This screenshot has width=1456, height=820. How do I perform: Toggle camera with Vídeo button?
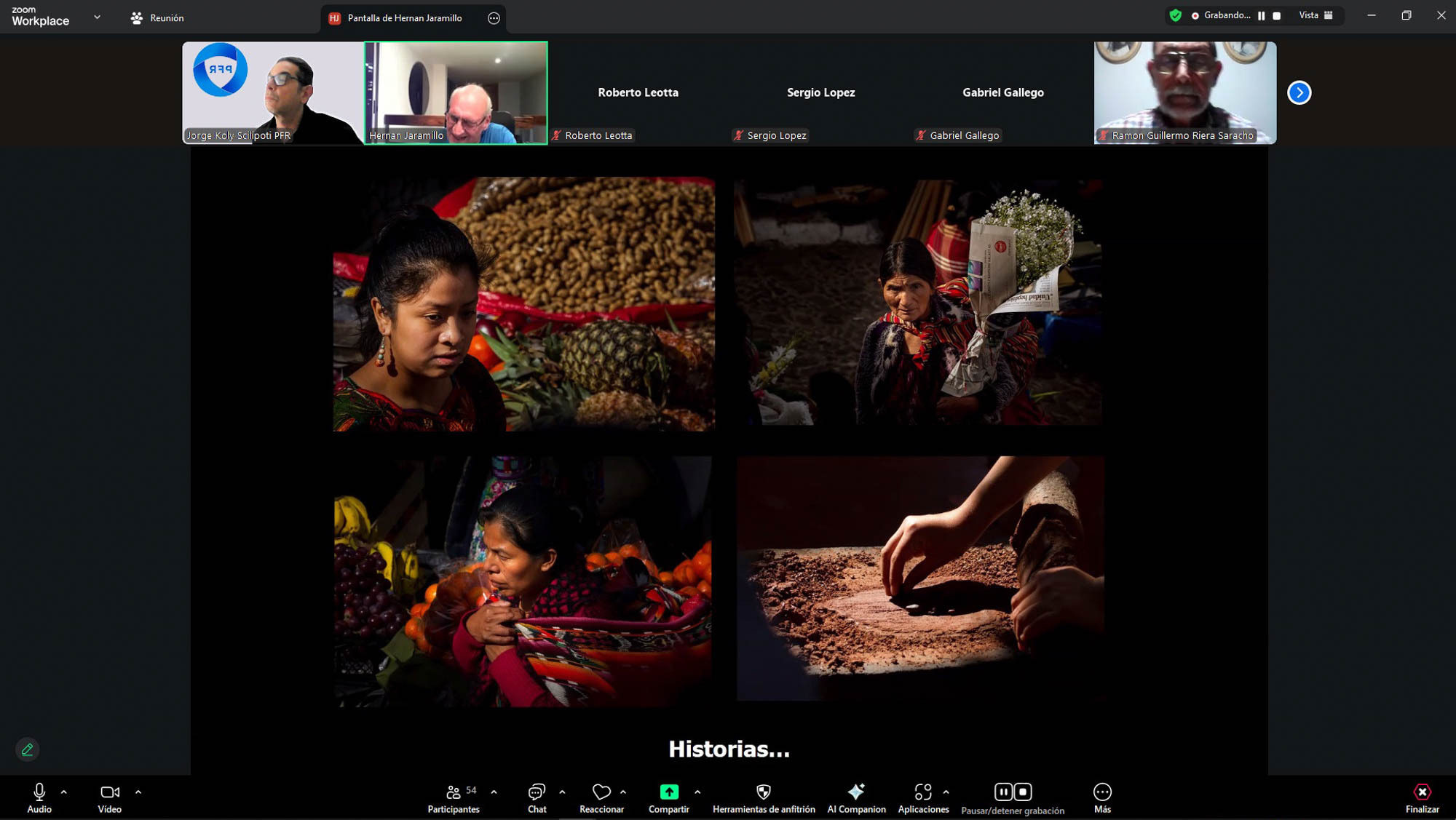pos(110,792)
